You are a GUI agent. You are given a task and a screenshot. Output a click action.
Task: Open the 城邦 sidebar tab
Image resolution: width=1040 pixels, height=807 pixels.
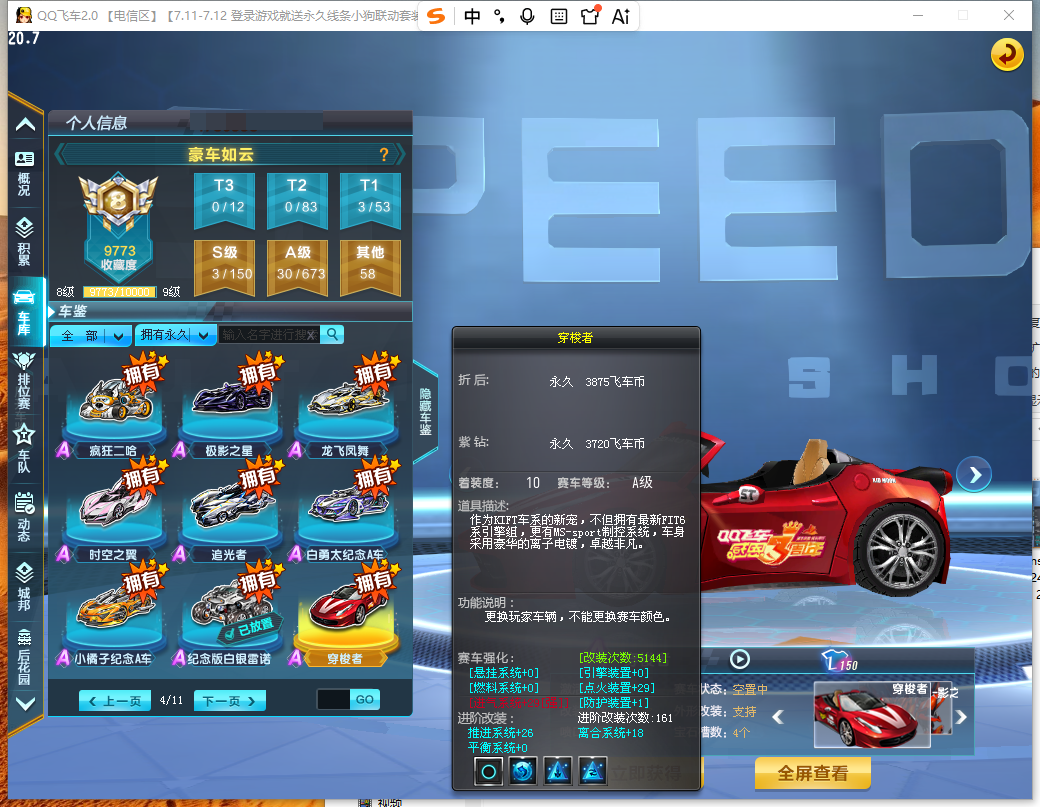click(25, 586)
